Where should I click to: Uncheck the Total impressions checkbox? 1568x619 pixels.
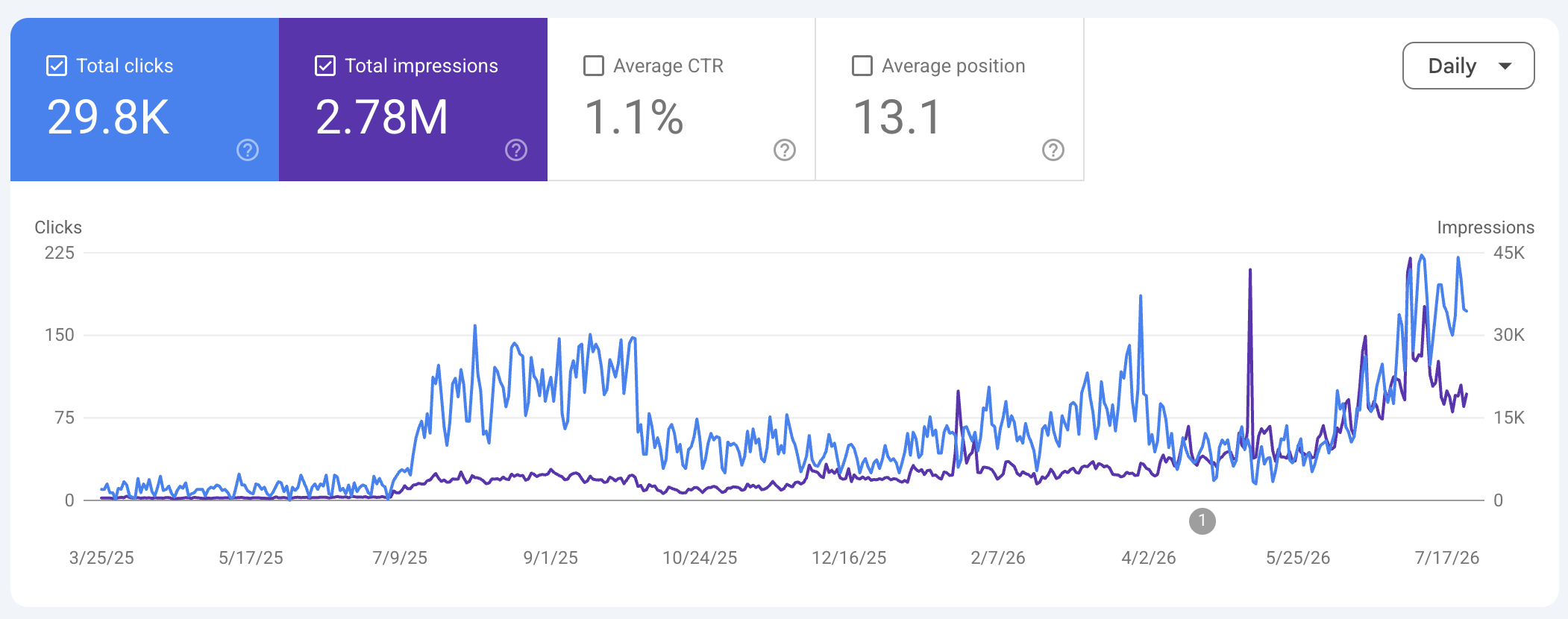pyautogui.click(x=325, y=66)
